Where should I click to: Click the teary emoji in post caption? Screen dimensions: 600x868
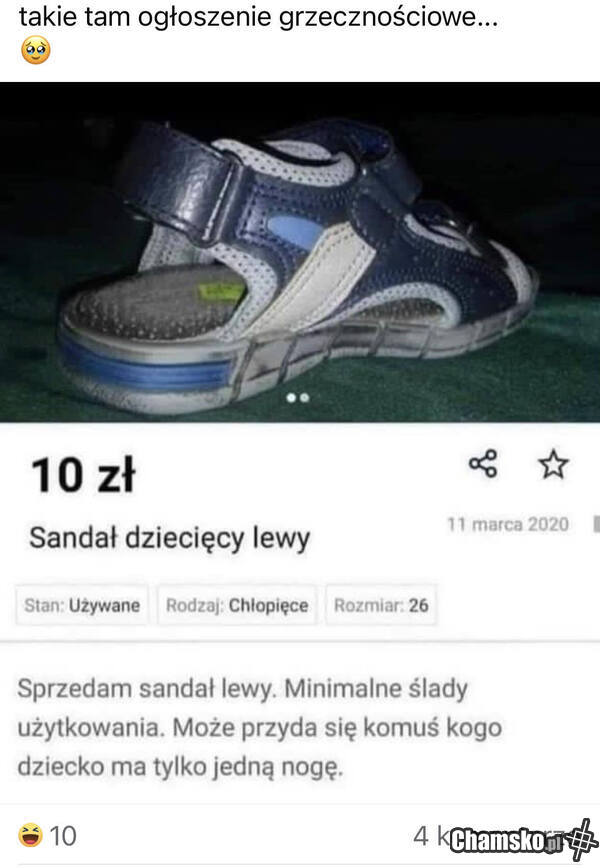(x=35, y=50)
